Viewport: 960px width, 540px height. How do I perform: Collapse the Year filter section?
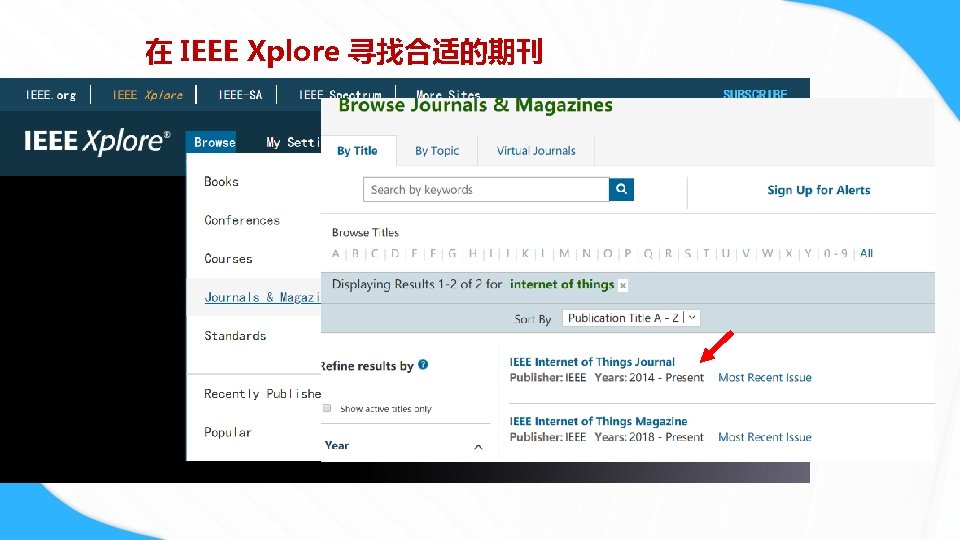click(478, 447)
